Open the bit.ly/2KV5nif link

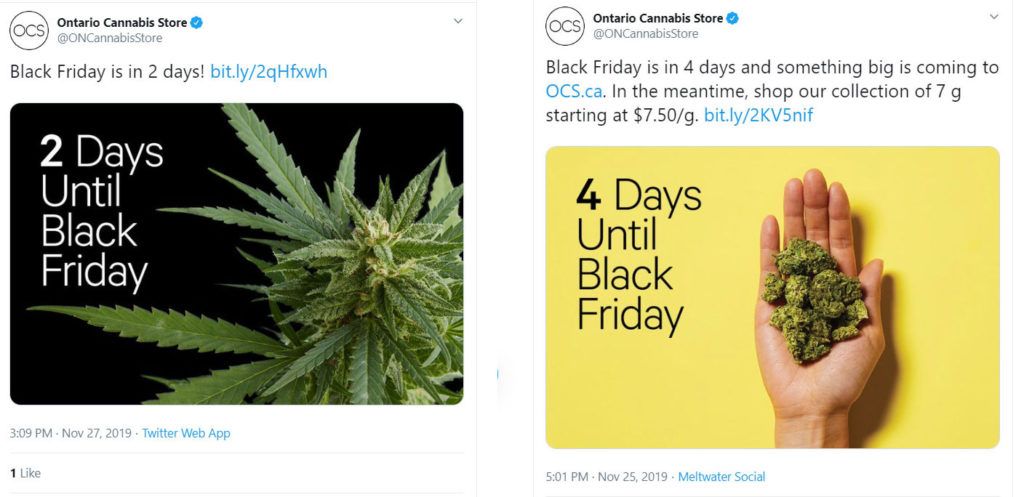click(x=758, y=116)
